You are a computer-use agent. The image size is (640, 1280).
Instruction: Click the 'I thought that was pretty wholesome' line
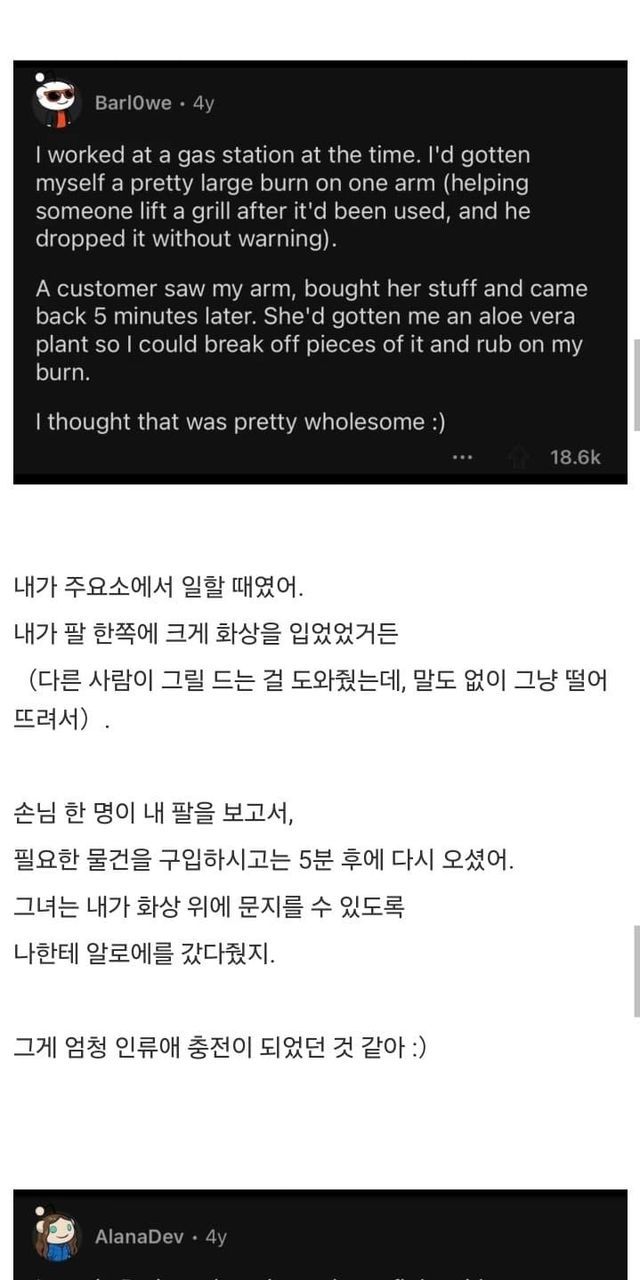(240, 422)
